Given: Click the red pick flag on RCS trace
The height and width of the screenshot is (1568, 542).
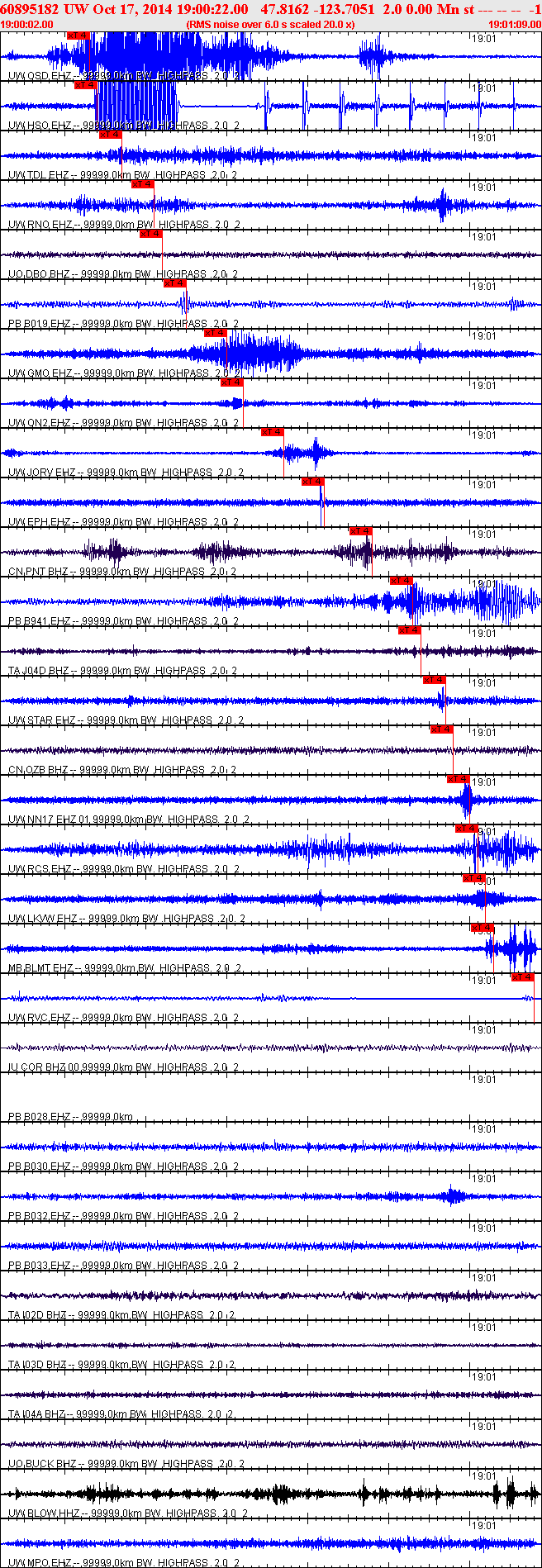Looking at the screenshot, I should [467, 829].
